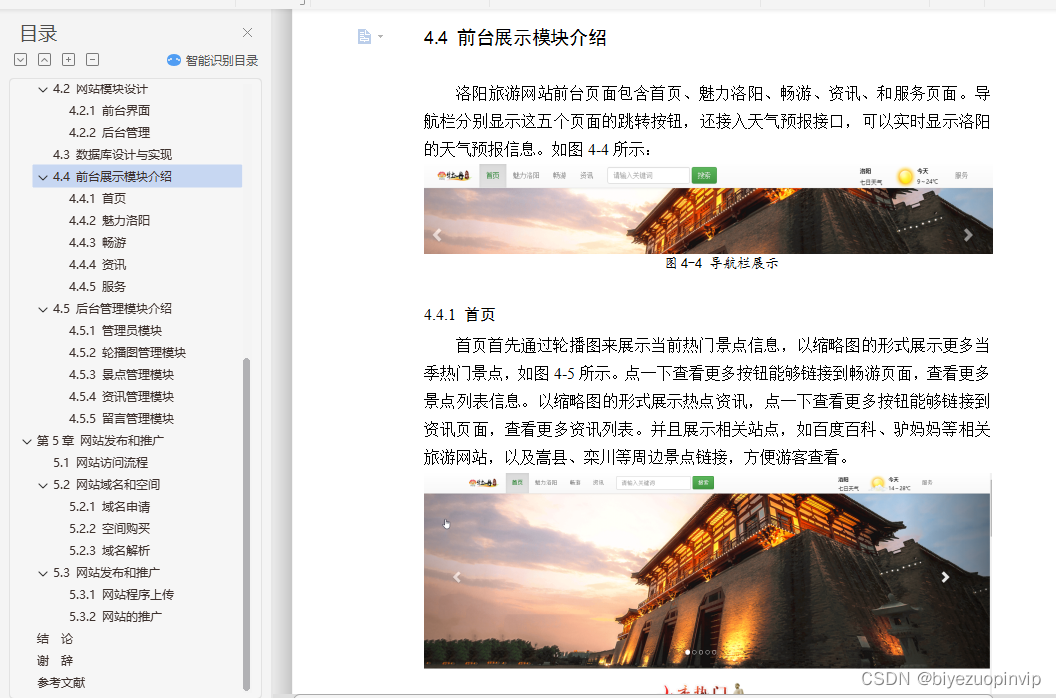Go to 4.5.2 轮播图管理模块
The image size is (1056, 698).
pyautogui.click(x=127, y=352)
